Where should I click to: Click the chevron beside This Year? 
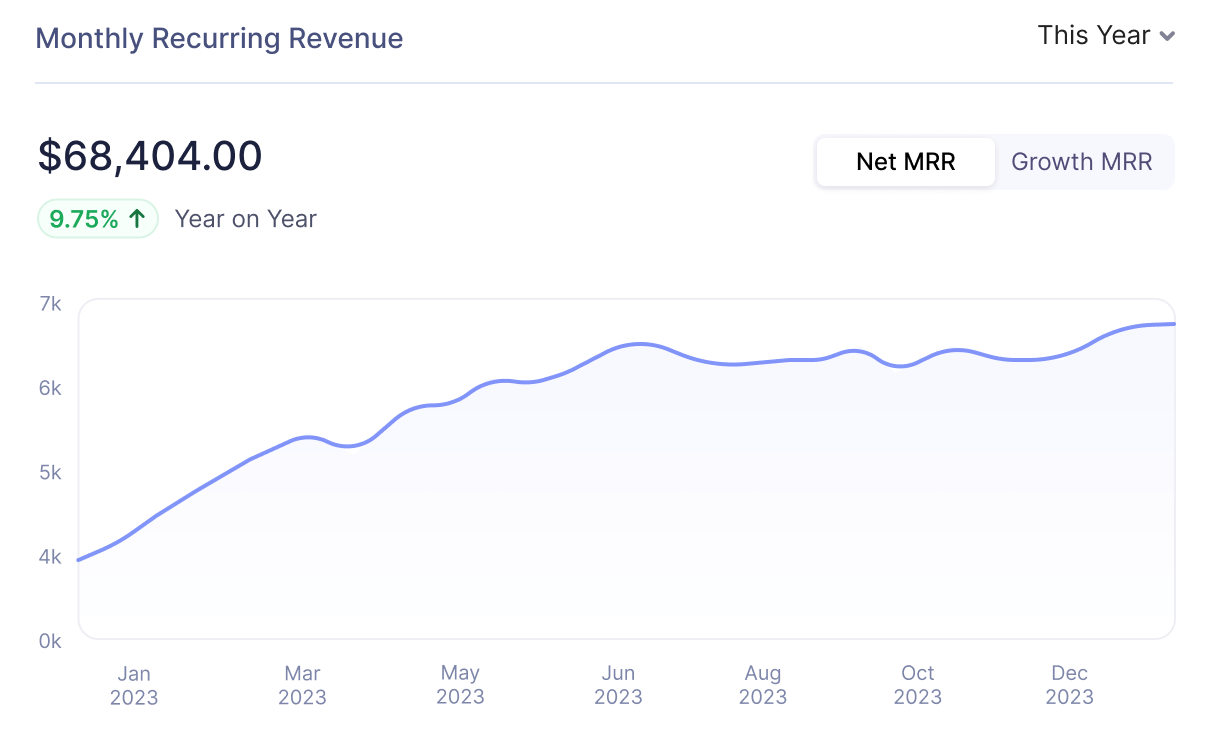1167,36
